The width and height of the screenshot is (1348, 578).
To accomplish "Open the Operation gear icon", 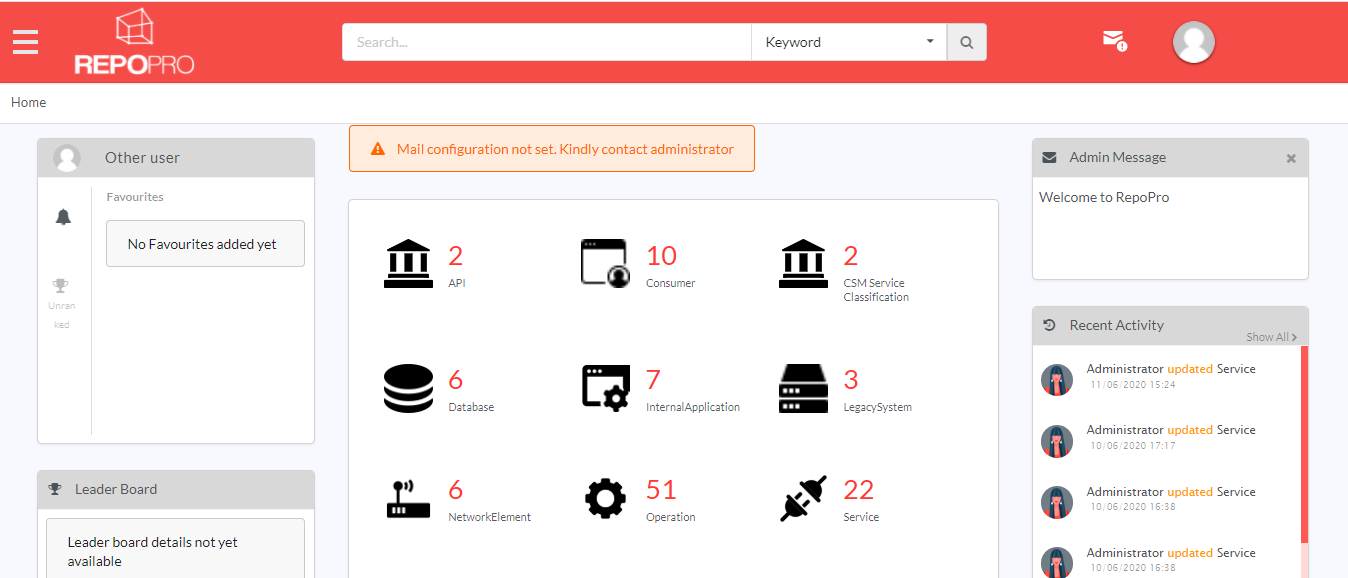I will 606,498.
